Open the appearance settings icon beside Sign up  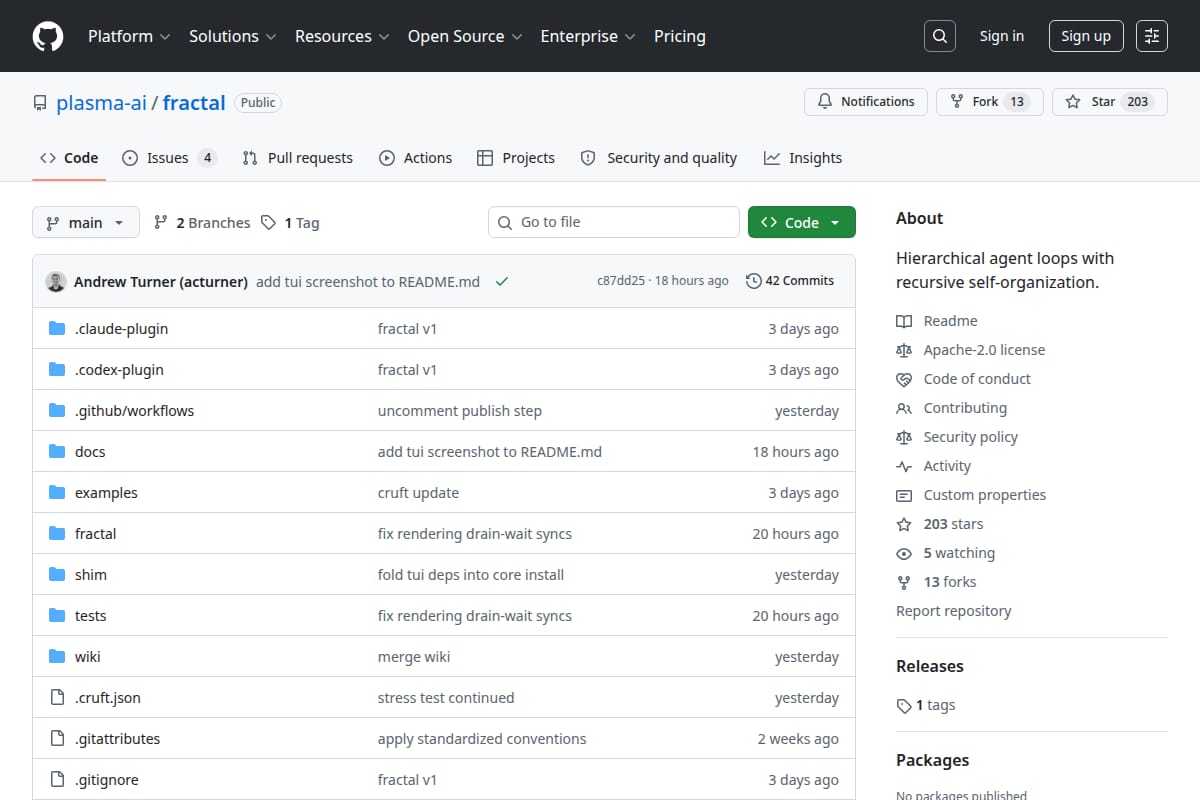point(1152,36)
